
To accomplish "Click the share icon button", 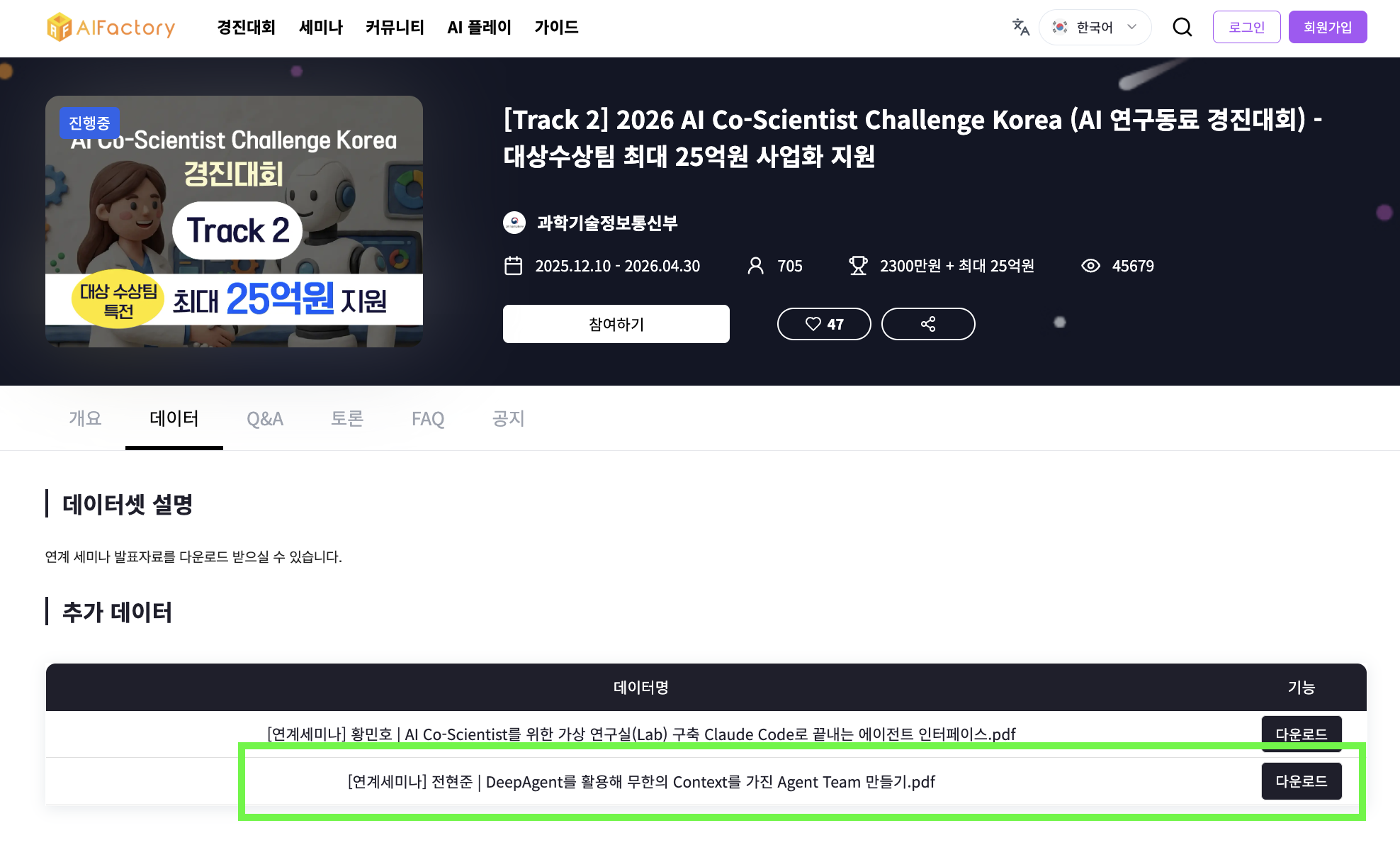I will point(928,324).
